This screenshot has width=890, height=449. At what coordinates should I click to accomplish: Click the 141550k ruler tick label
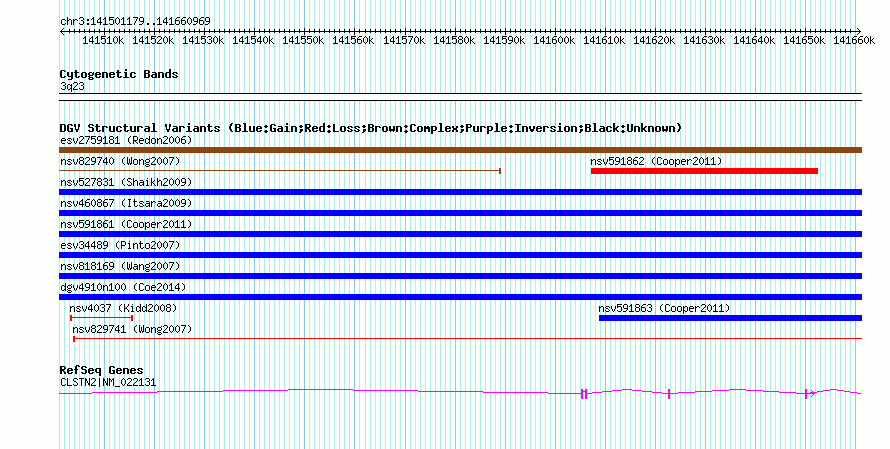click(x=303, y=40)
